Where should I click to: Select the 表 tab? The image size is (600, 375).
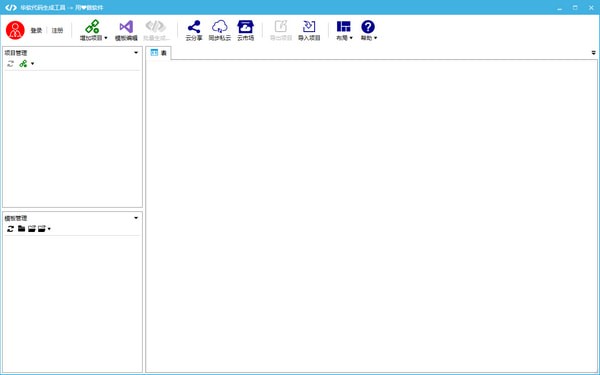[x=158, y=53]
